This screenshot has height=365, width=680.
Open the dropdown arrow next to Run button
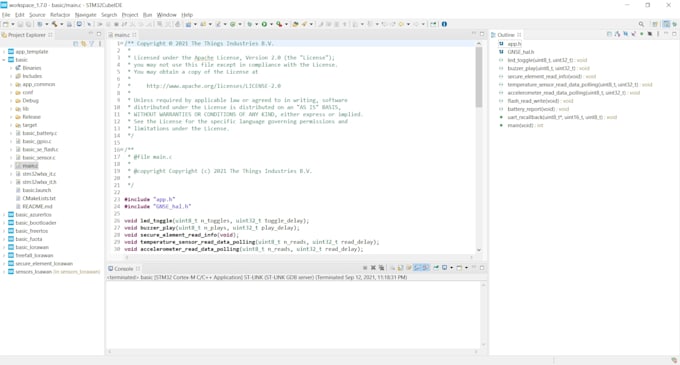[x=271, y=24]
